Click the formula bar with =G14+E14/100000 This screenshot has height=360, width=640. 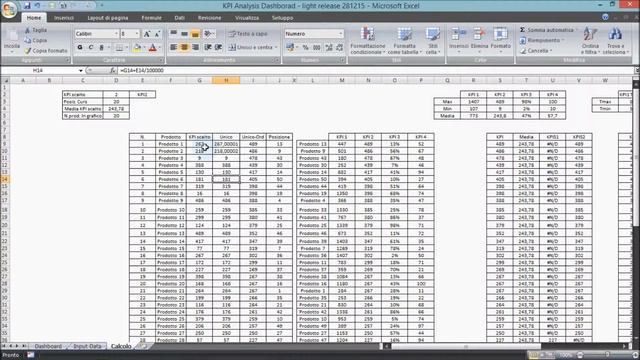coord(376,71)
